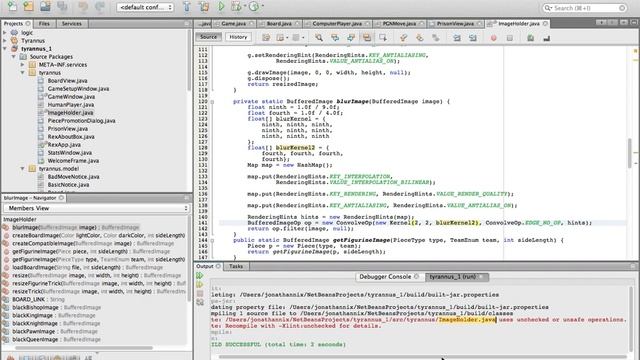Expand the Tyrannus project node
640x360 pixels.
5,41
